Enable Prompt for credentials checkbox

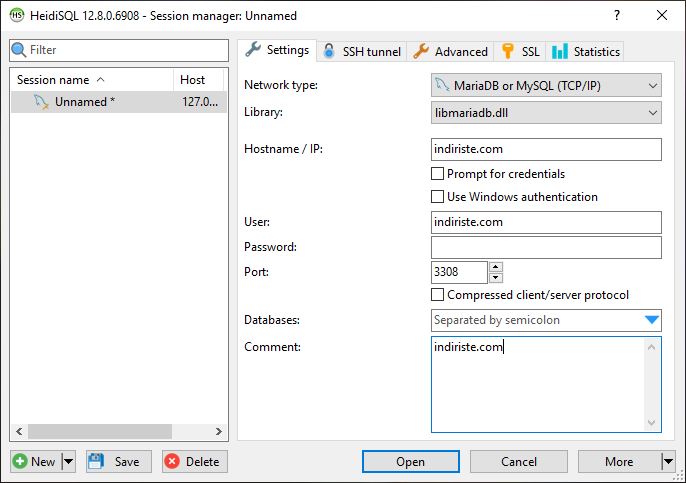click(x=438, y=174)
